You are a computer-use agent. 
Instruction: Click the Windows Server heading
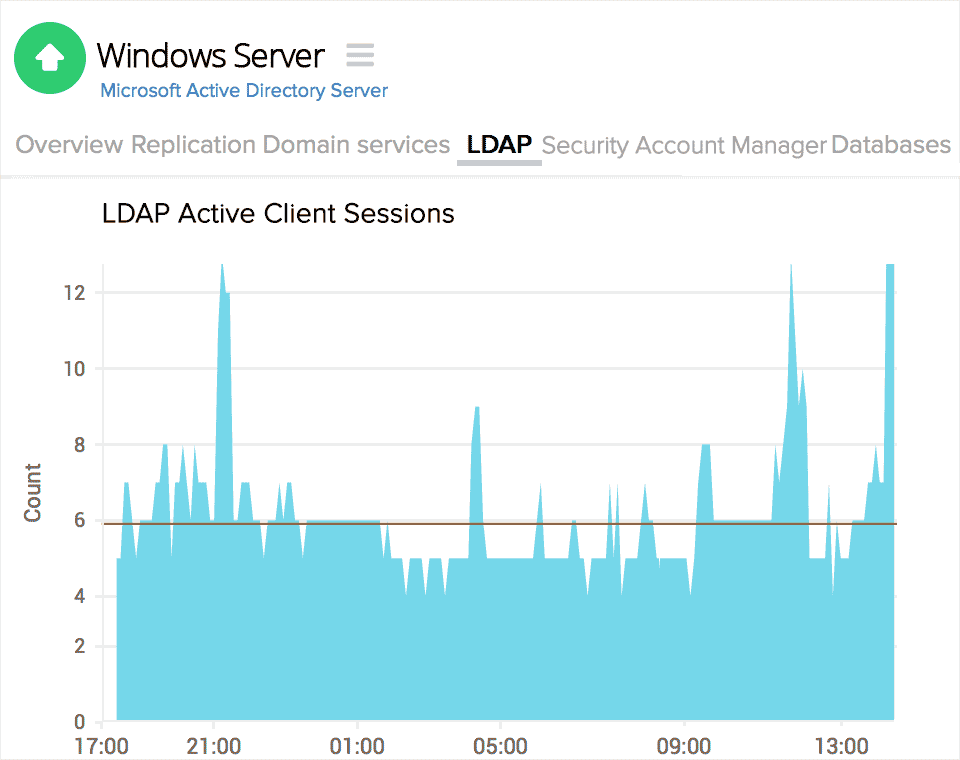click(x=211, y=56)
